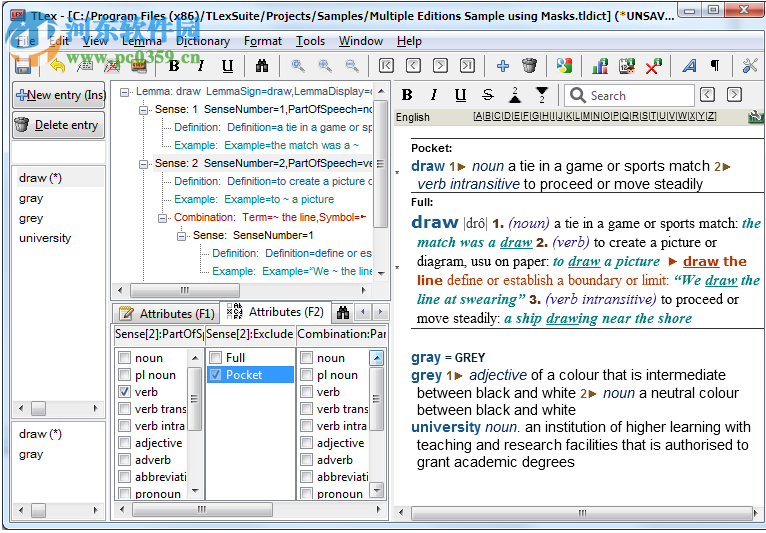The image size is (766, 533).
Task: Click the tools icon at toolbar's right end
Action: click(750, 66)
